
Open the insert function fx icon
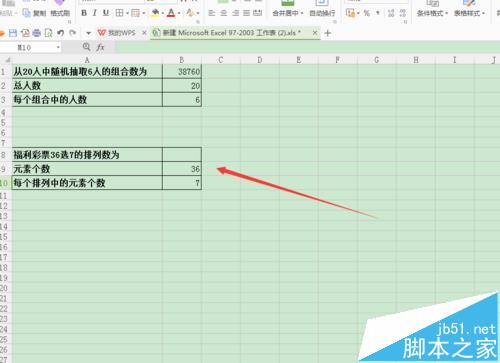(100, 47)
